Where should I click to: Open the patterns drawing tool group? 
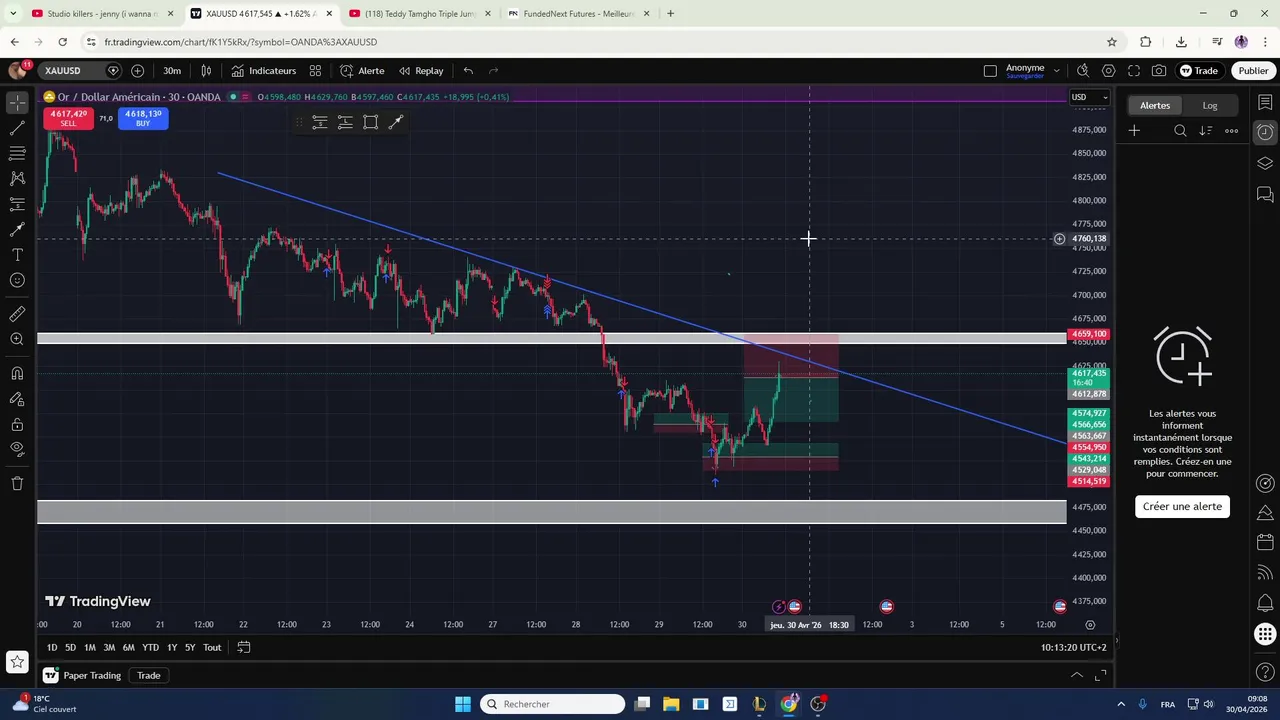(x=17, y=178)
